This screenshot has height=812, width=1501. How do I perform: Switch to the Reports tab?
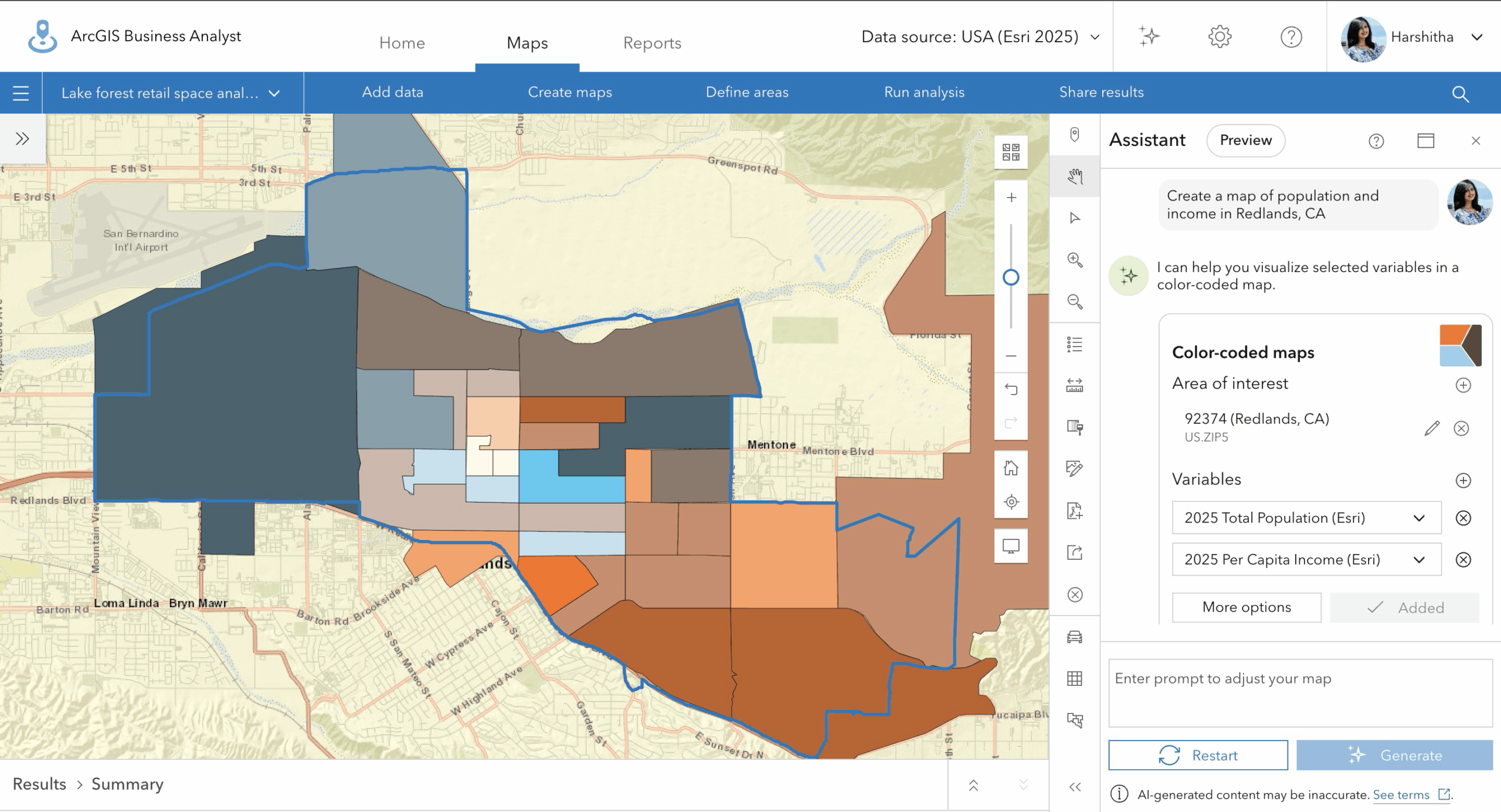point(652,43)
